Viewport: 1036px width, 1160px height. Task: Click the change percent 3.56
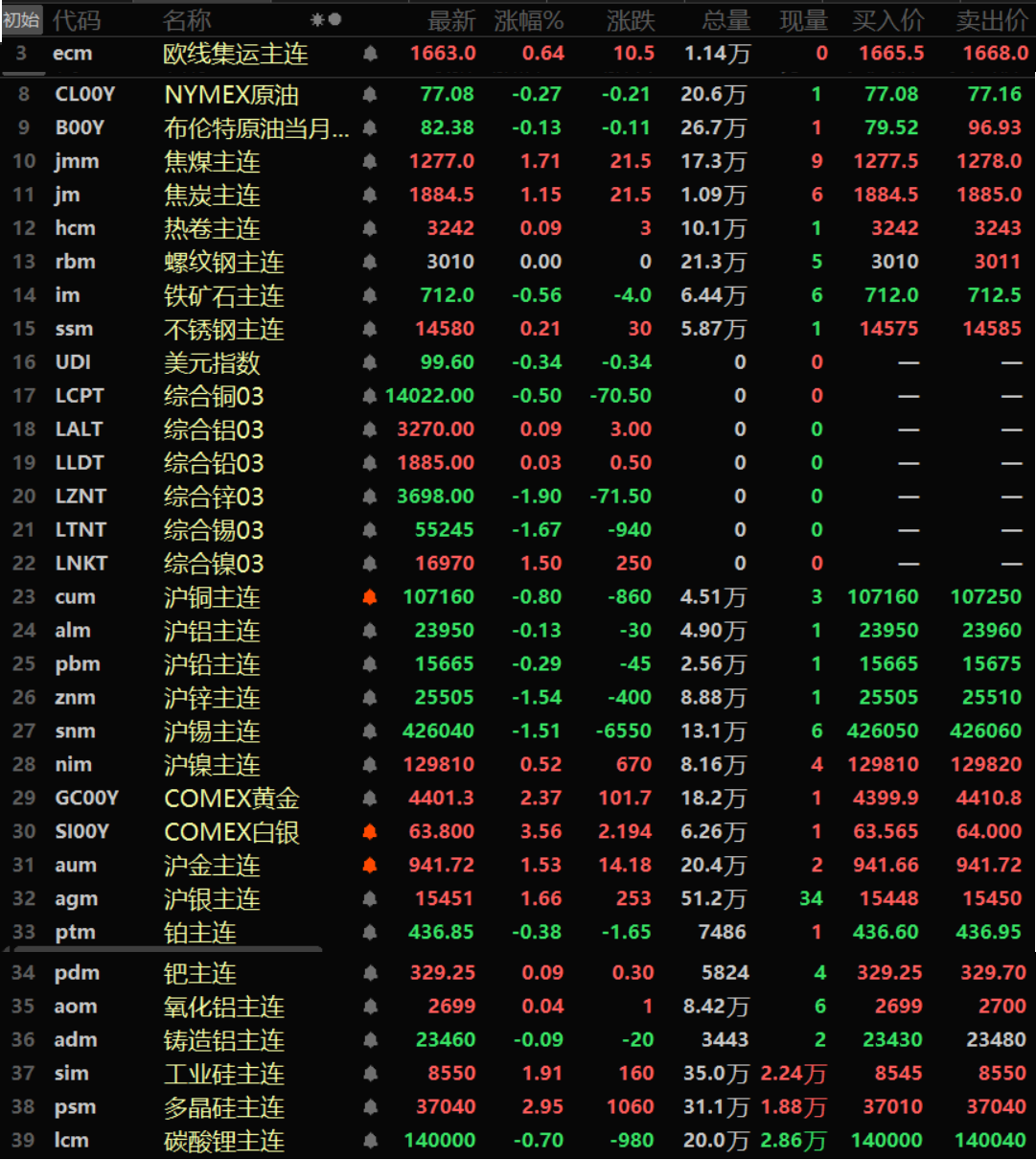coord(541,832)
